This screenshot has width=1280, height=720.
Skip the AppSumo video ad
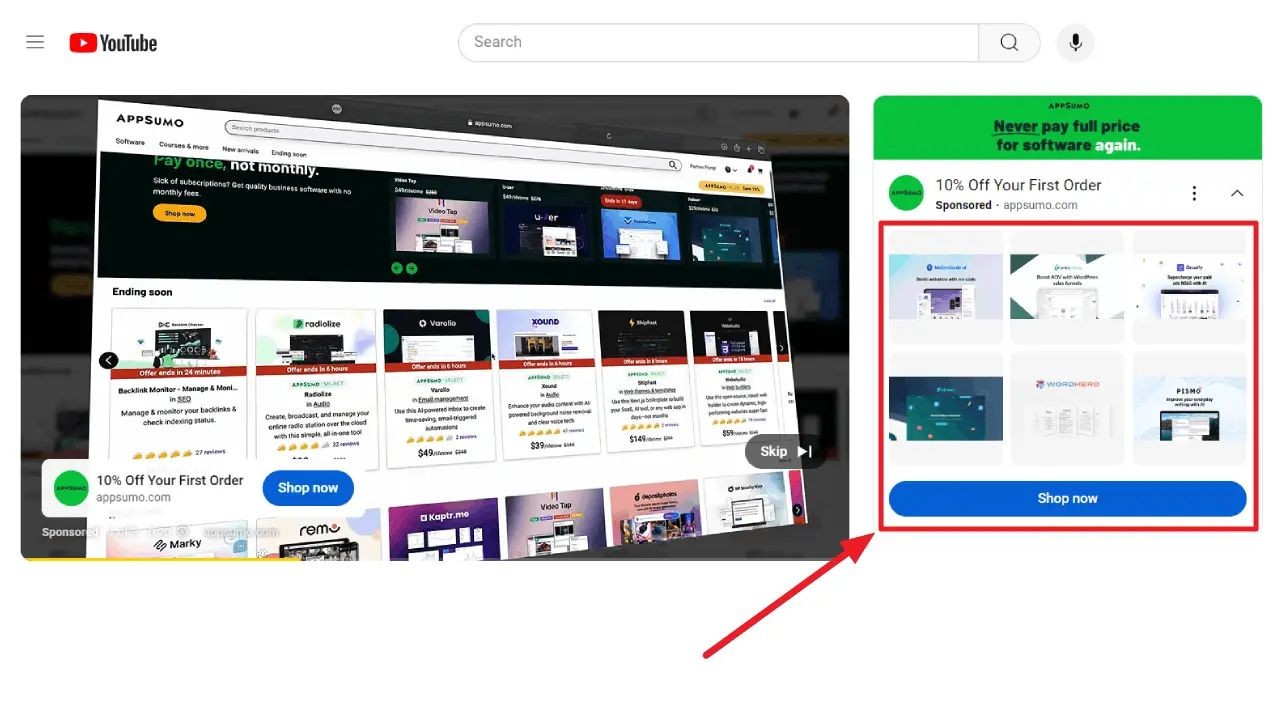[x=785, y=451]
